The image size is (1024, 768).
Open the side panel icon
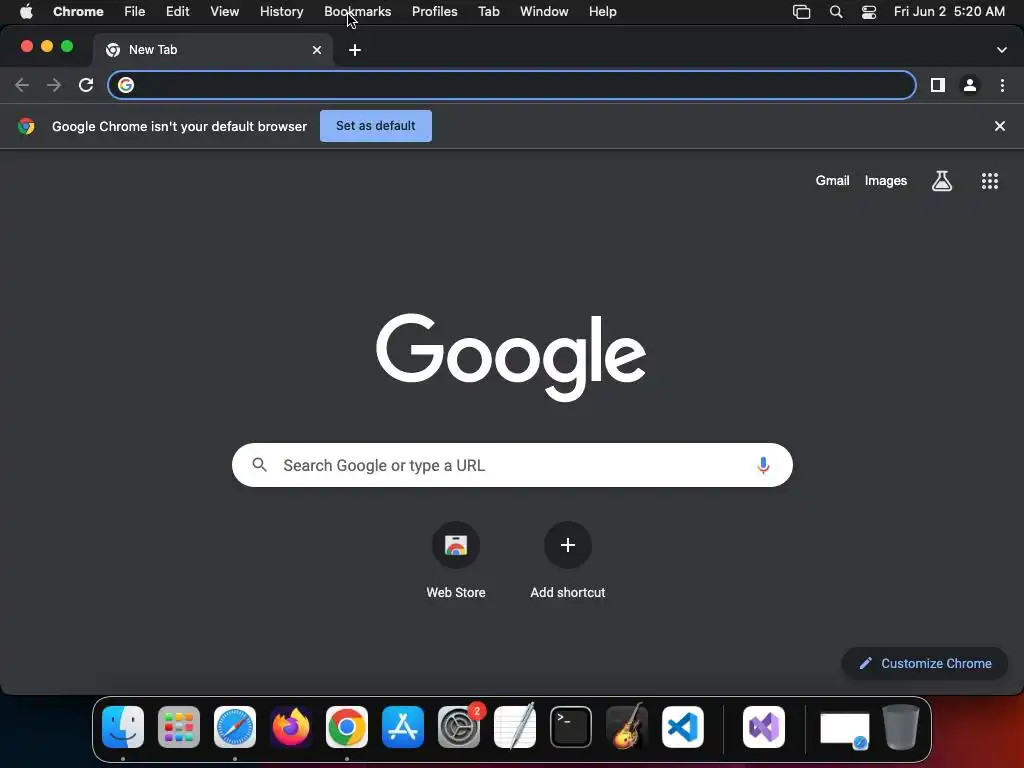(938, 85)
